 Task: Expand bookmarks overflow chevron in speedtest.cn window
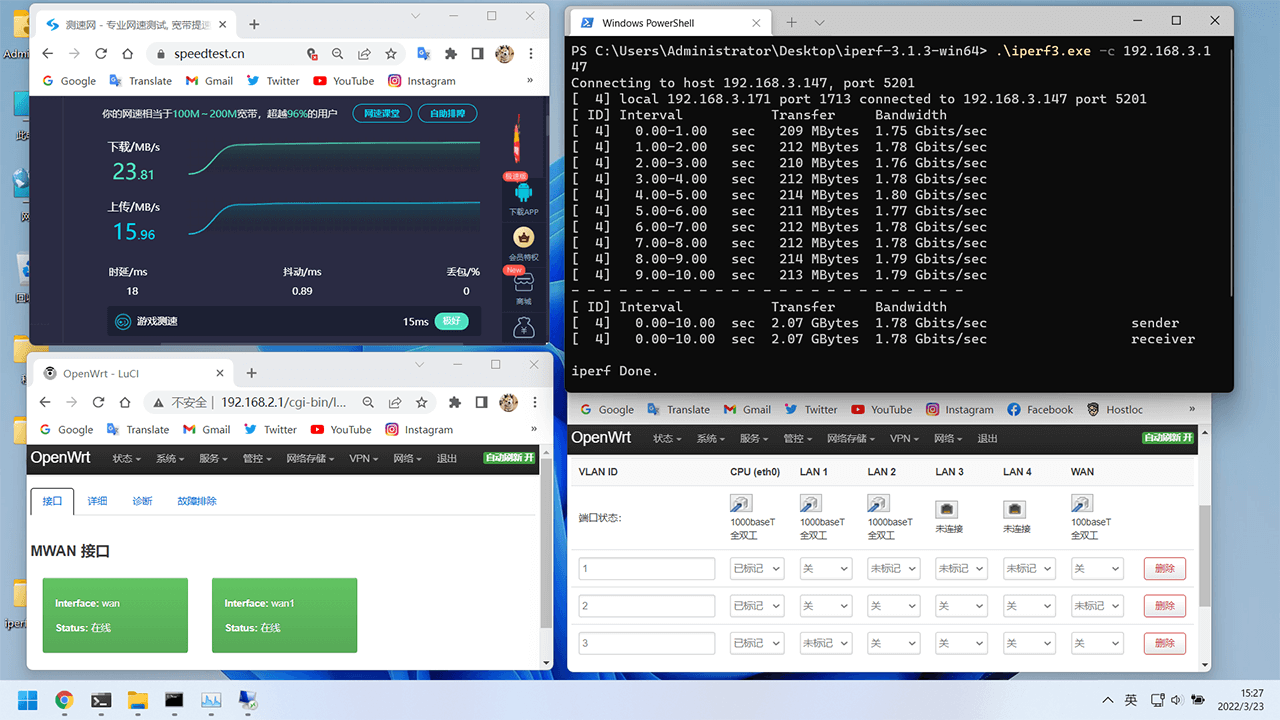532,81
